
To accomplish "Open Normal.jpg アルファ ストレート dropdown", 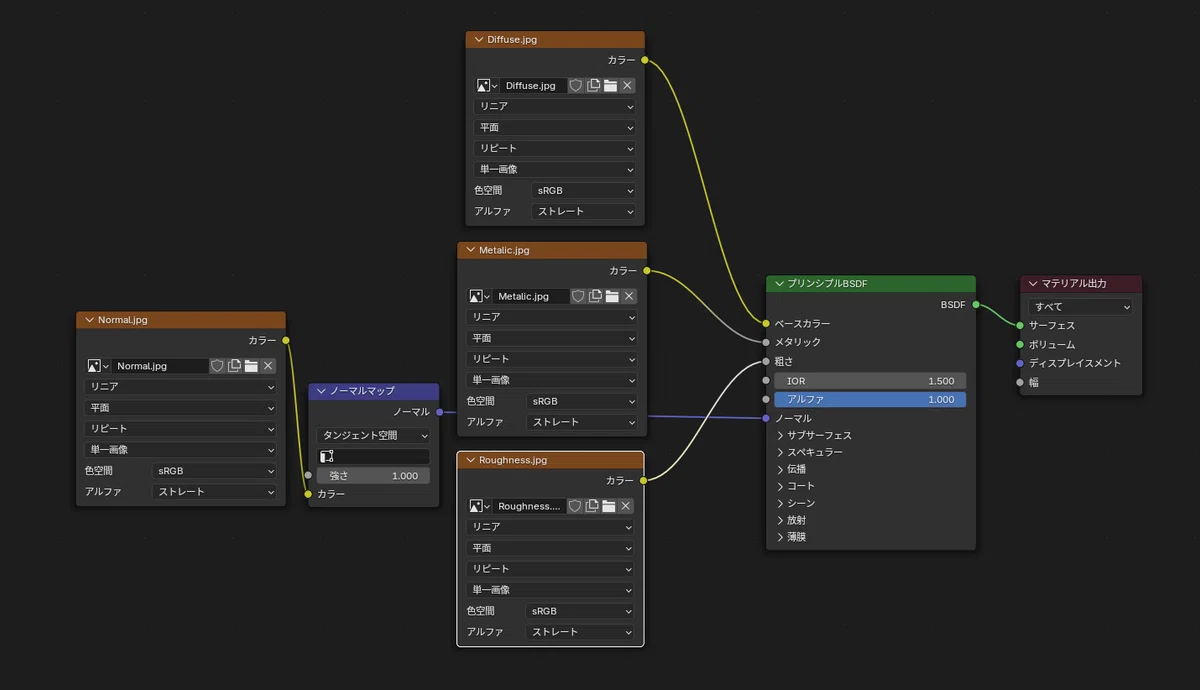I will coord(214,492).
